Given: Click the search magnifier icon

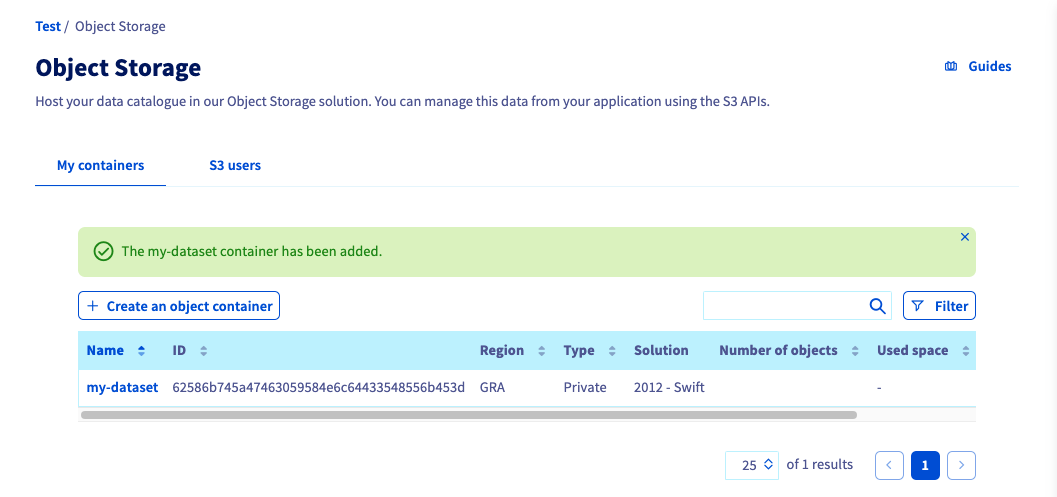Looking at the screenshot, I should [x=877, y=306].
